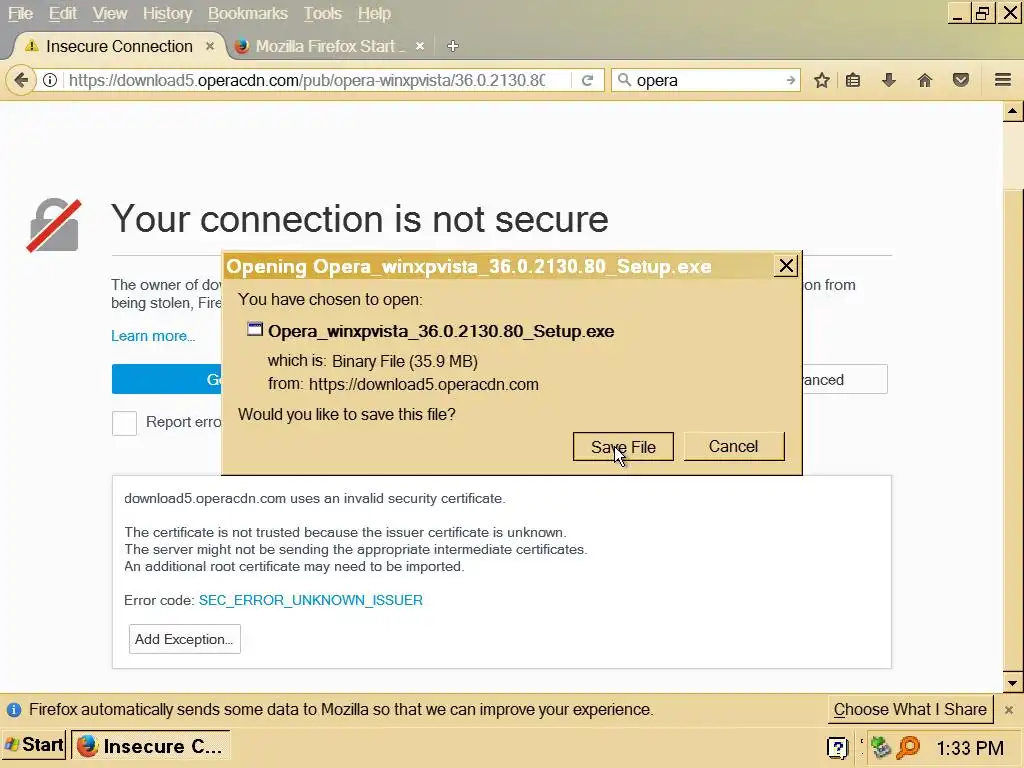Click the scrollbar down arrow
The image size is (1024, 768).
coord(1012,683)
